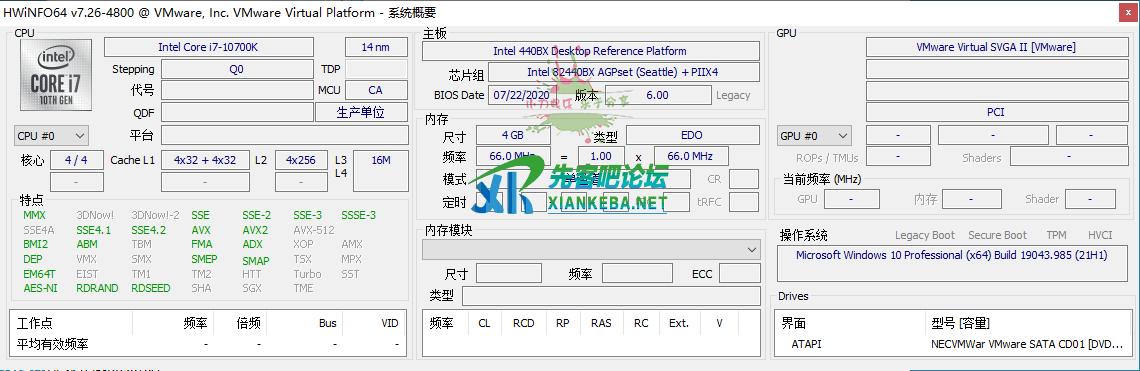This screenshot has height=371, width=1140.
Task: Click the 生产单位 button
Action: click(361, 112)
